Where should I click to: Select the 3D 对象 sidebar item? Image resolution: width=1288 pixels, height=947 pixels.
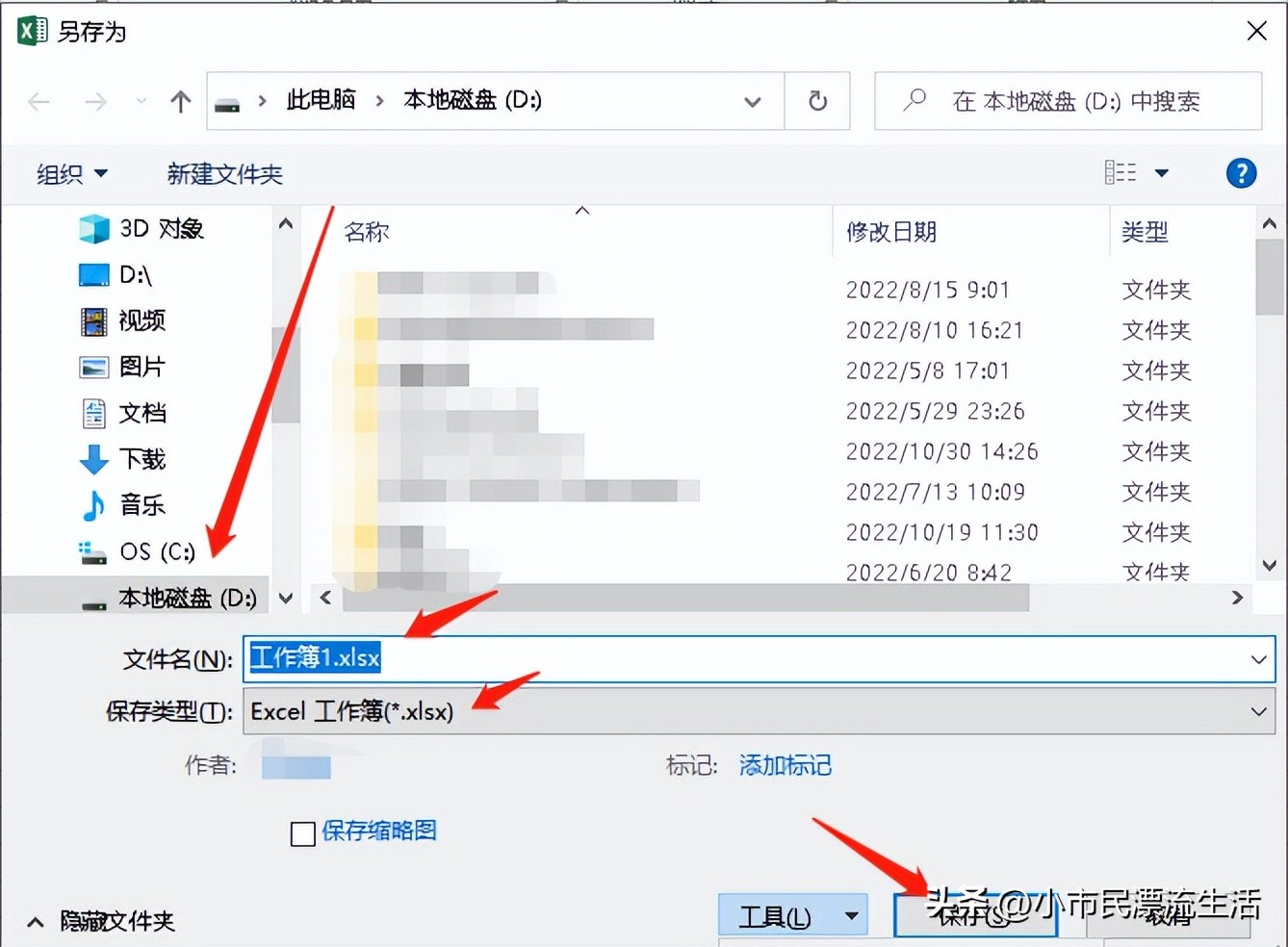pyautogui.click(x=154, y=228)
